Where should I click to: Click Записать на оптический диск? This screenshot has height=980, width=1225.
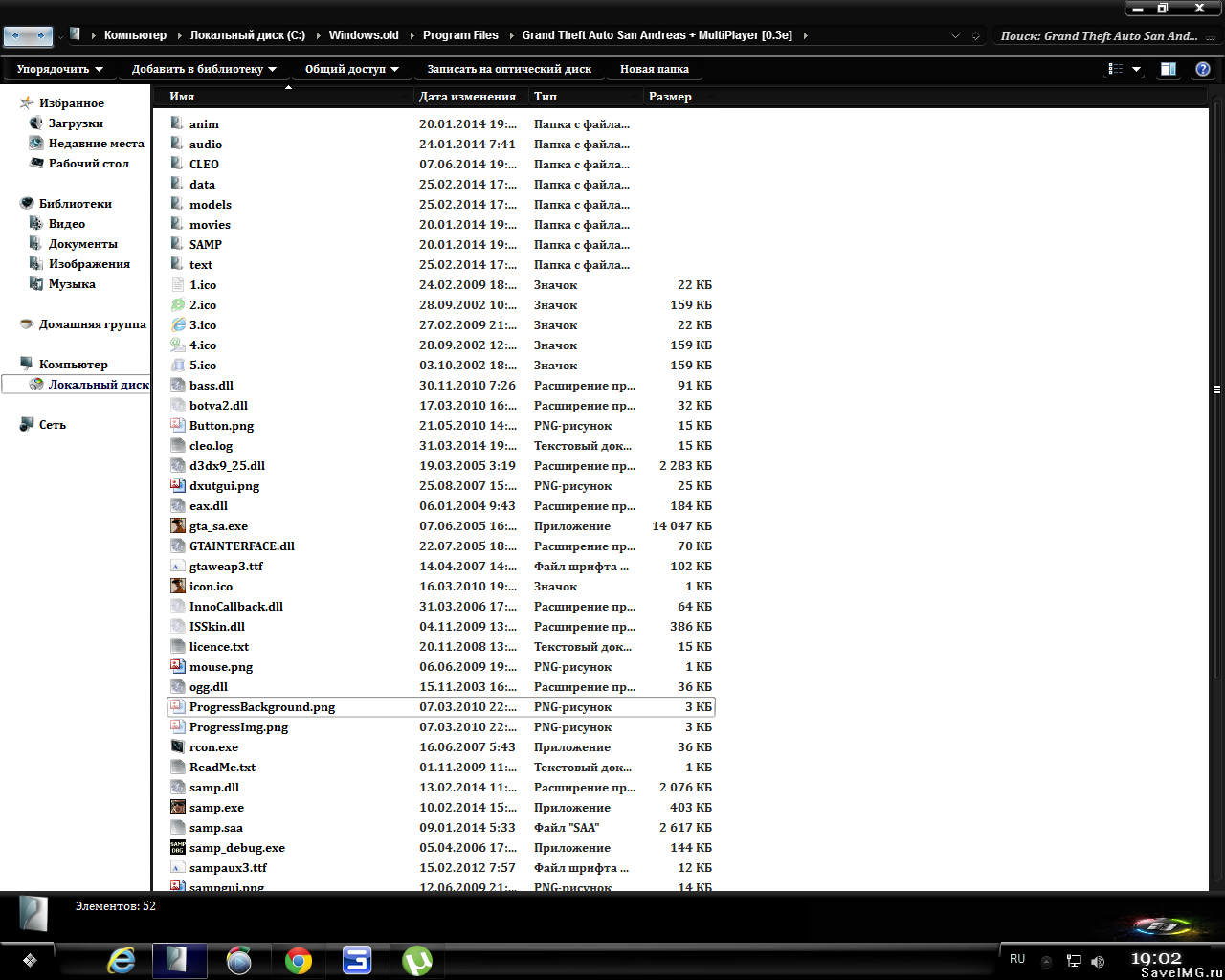[x=509, y=69]
